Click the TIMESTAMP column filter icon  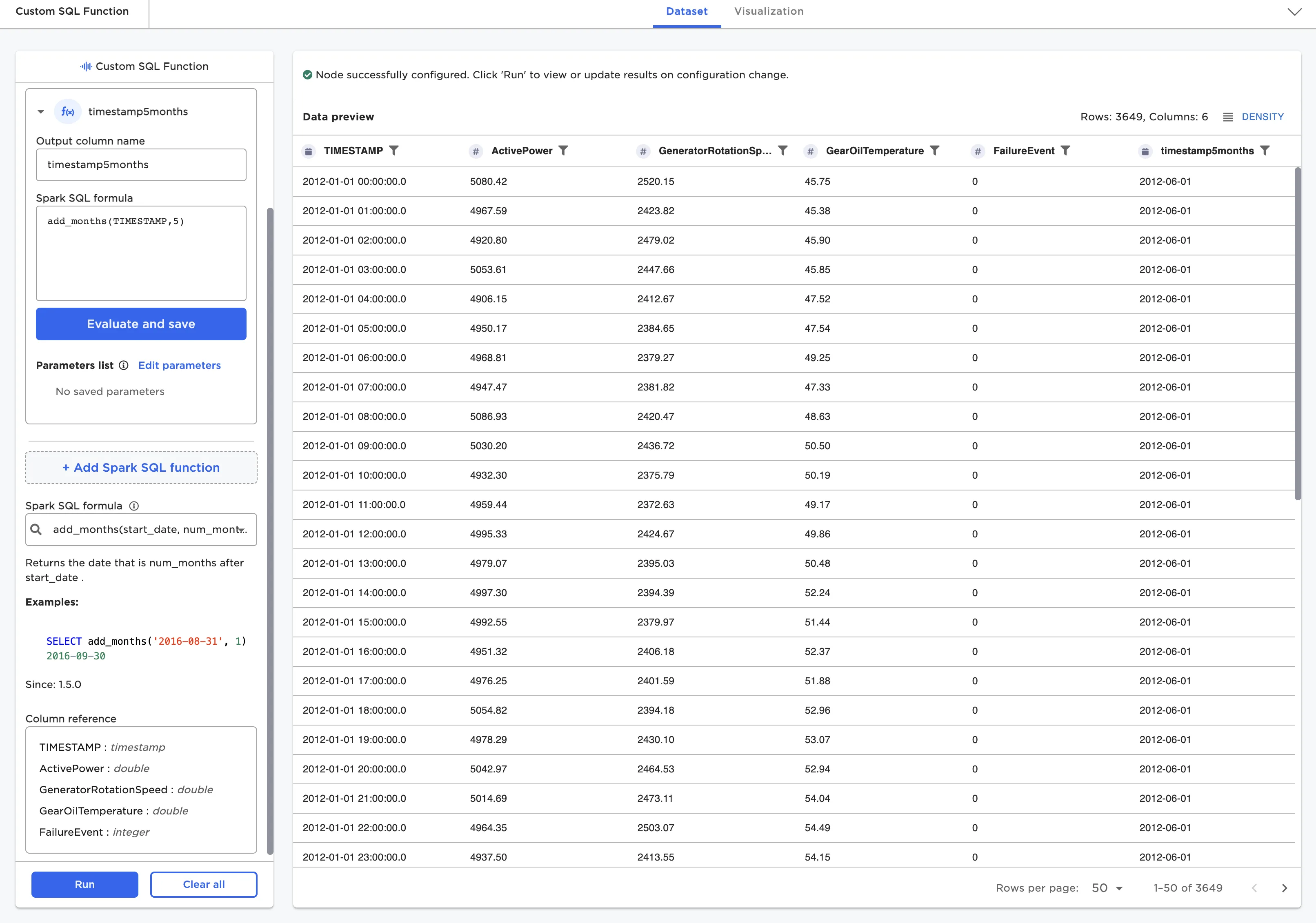point(394,151)
